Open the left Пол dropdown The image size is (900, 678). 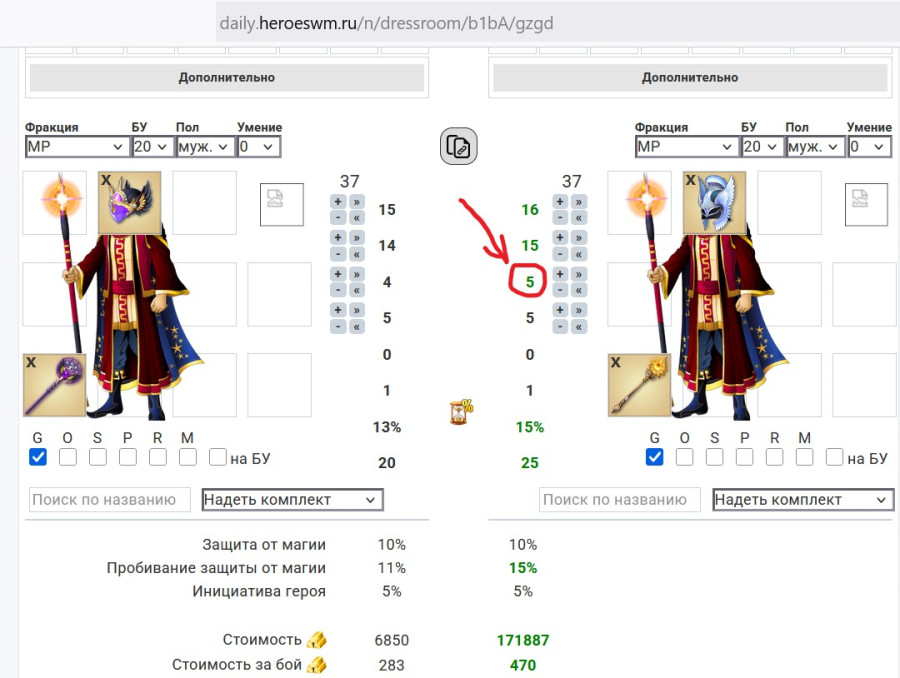[x=204, y=146]
